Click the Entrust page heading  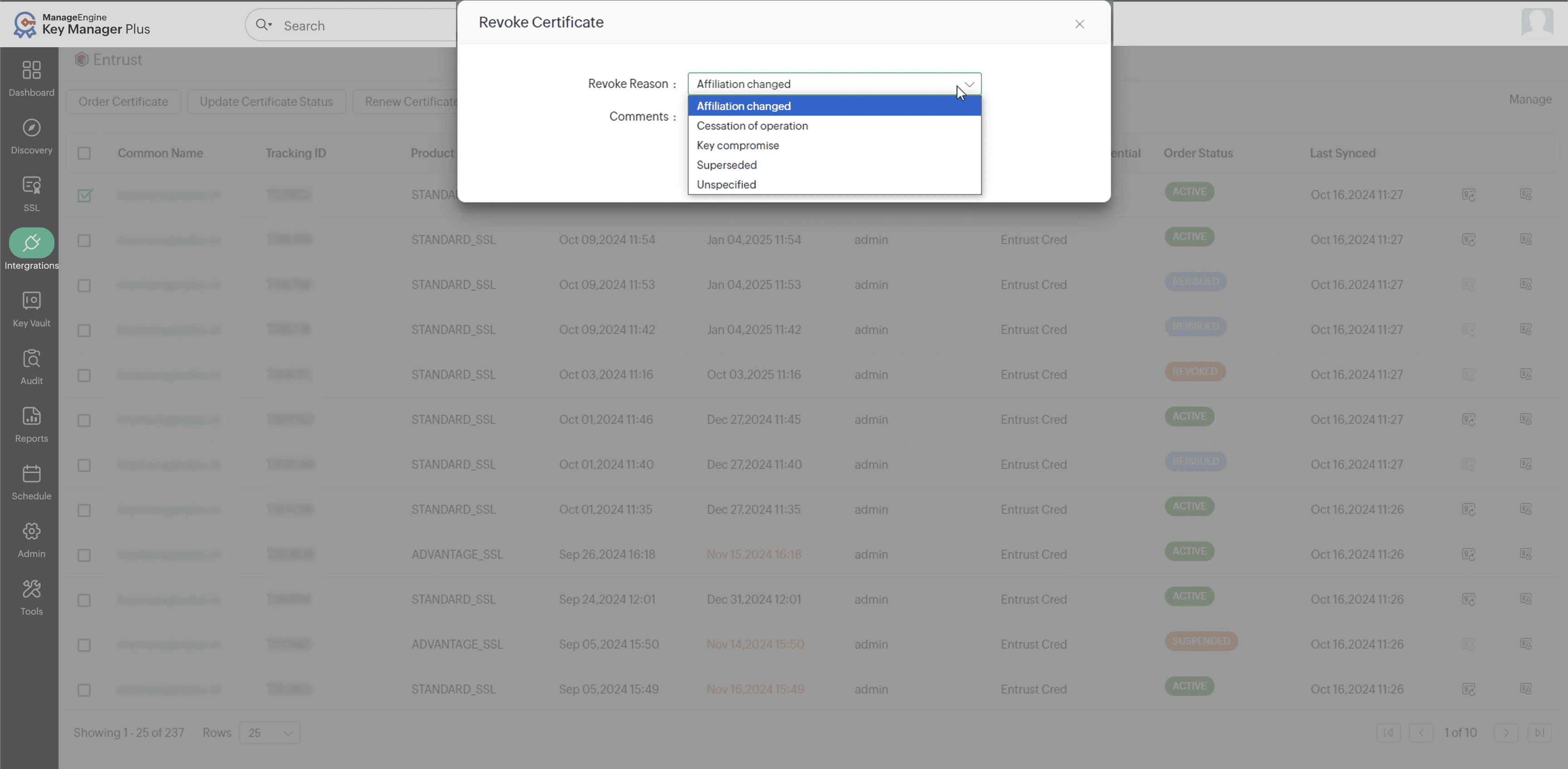point(117,59)
